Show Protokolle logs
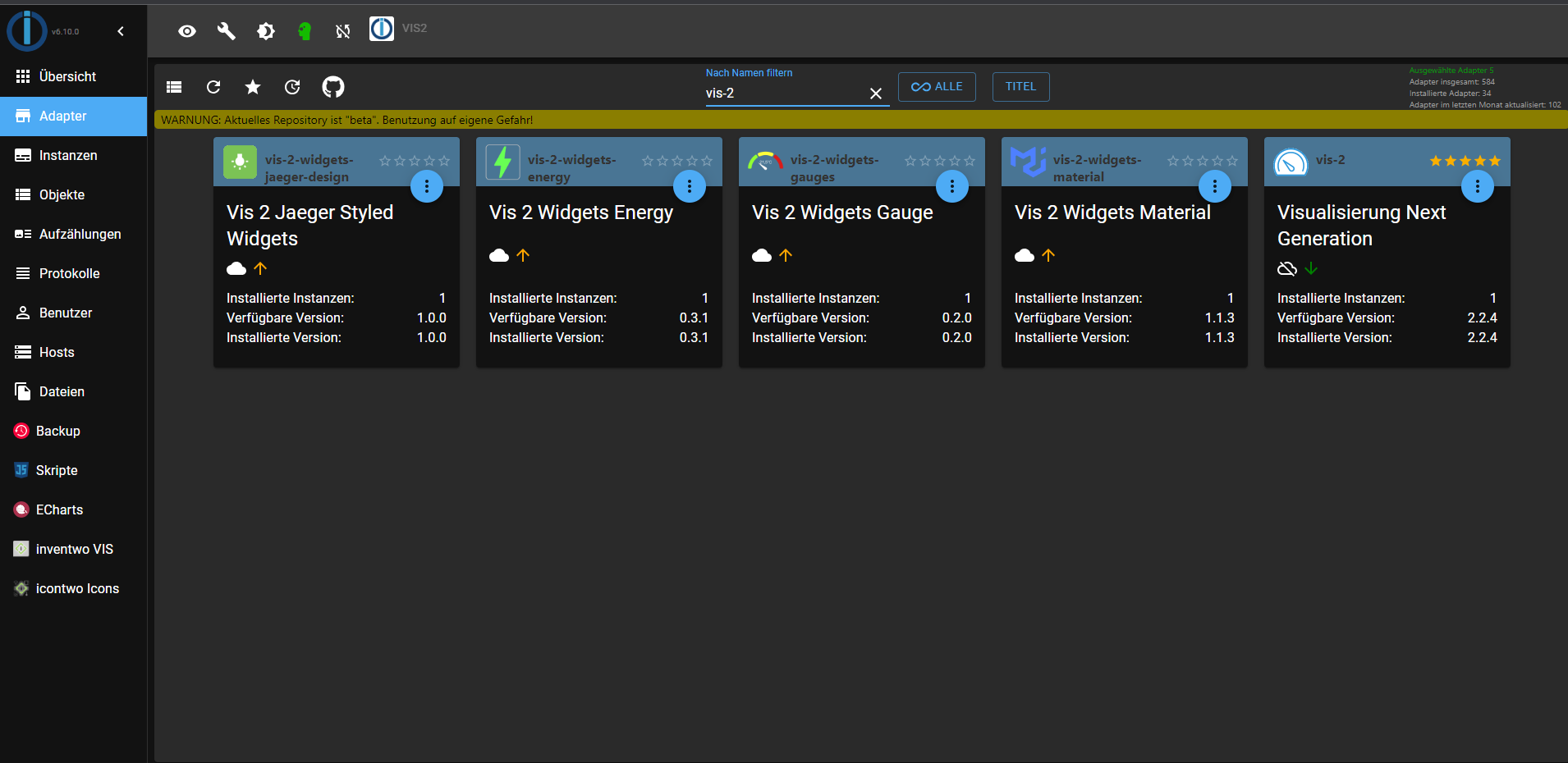Image resolution: width=1568 pixels, height=763 pixels. [73, 273]
